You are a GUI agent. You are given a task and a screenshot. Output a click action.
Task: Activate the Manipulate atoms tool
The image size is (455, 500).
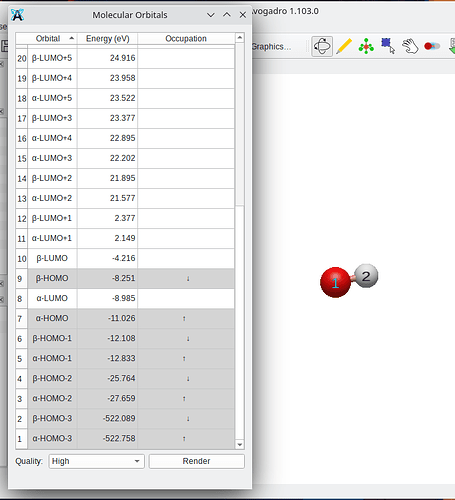(x=366, y=46)
